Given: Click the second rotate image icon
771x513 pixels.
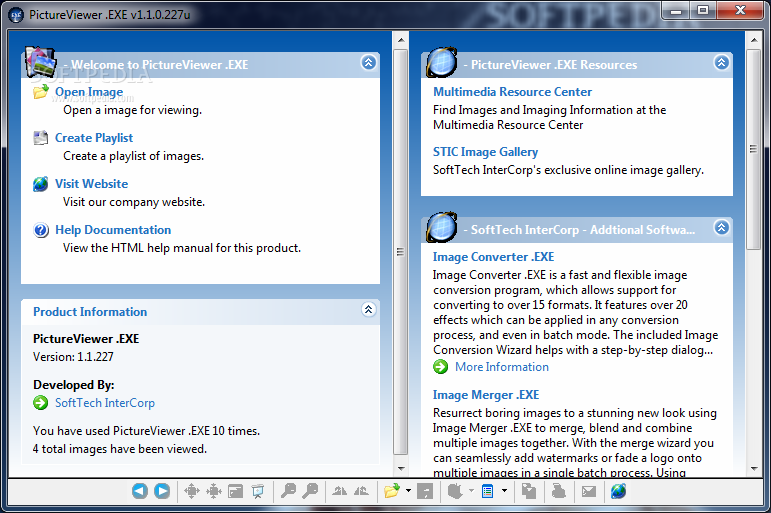Looking at the screenshot, I should [x=361, y=491].
